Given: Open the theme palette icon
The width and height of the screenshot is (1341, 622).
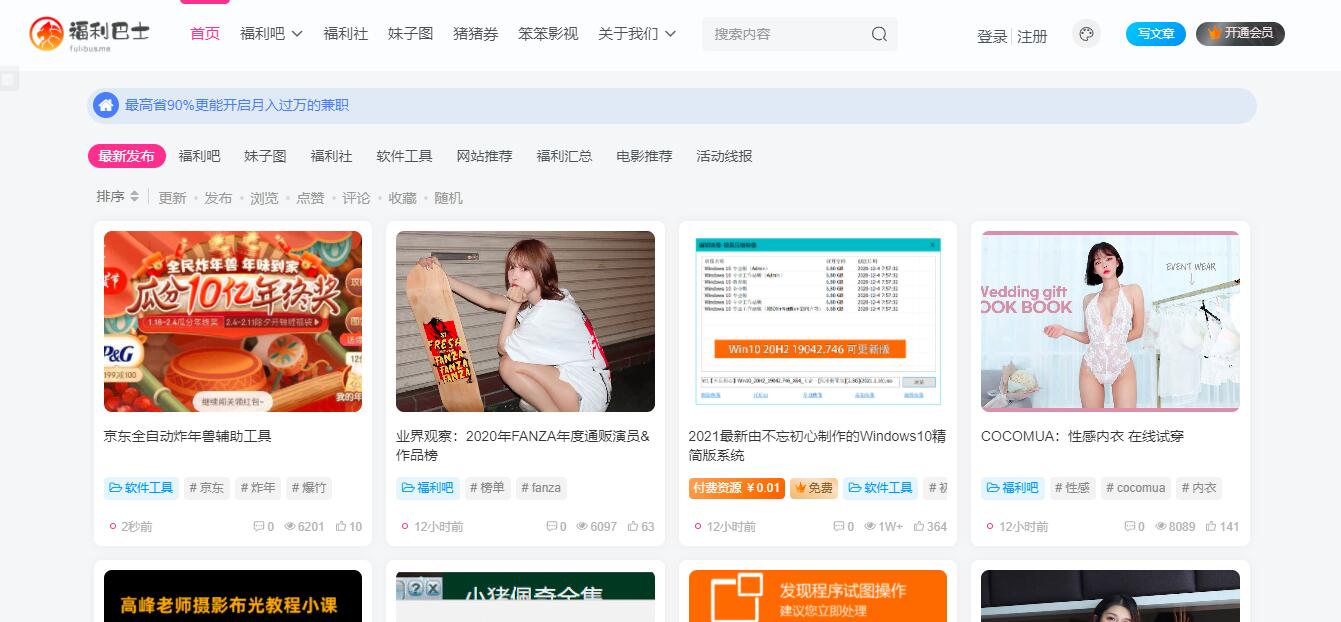Looking at the screenshot, I should tap(1086, 34).
